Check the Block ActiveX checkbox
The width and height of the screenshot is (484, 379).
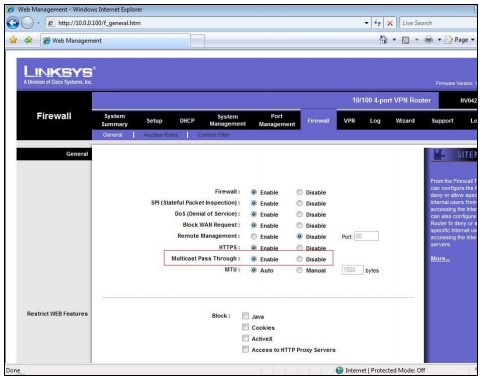pyautogui.click(x=245, y=338)
